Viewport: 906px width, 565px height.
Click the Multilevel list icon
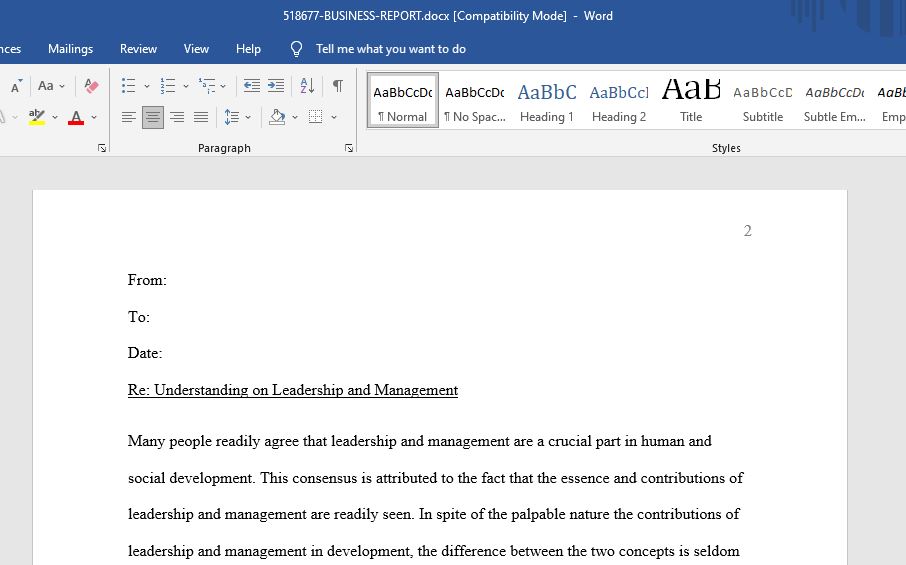tap(207, 86)
